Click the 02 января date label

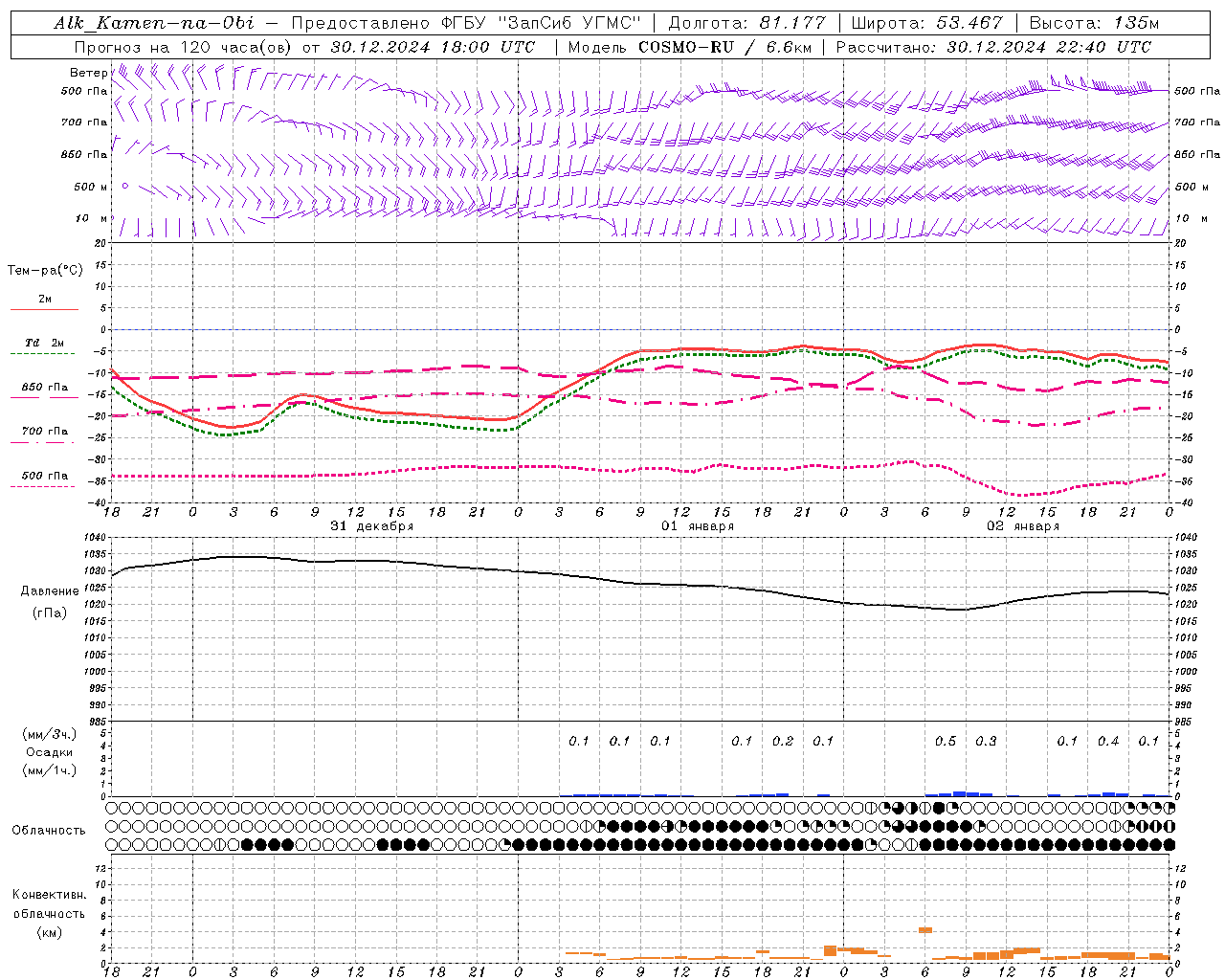[x=1023, y=526]
